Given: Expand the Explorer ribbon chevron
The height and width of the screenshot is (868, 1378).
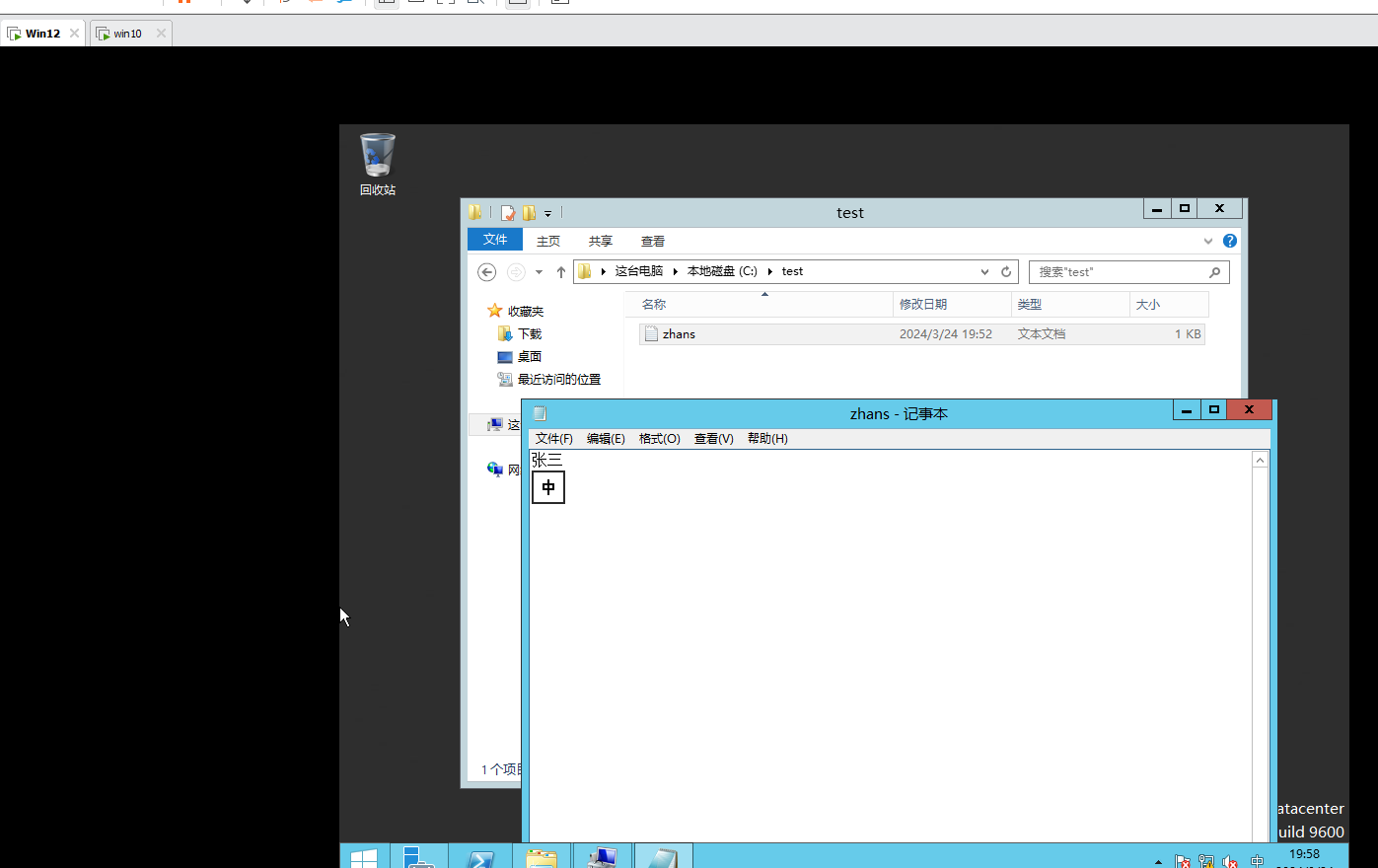Looking at the screenshot, I should (x=1208, y=241).
